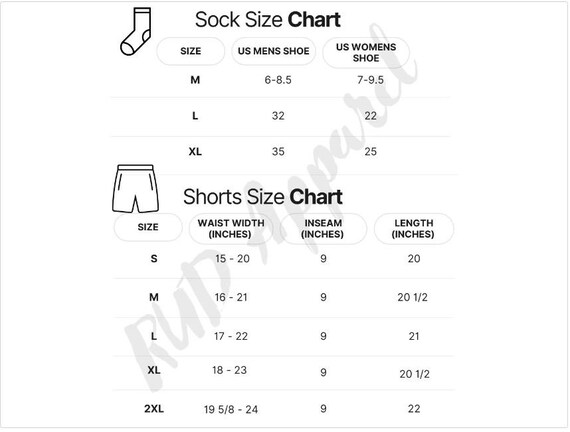570x432 pixels.
Task: Select the sock size XL row label
Action: click(x=195, y=151)
